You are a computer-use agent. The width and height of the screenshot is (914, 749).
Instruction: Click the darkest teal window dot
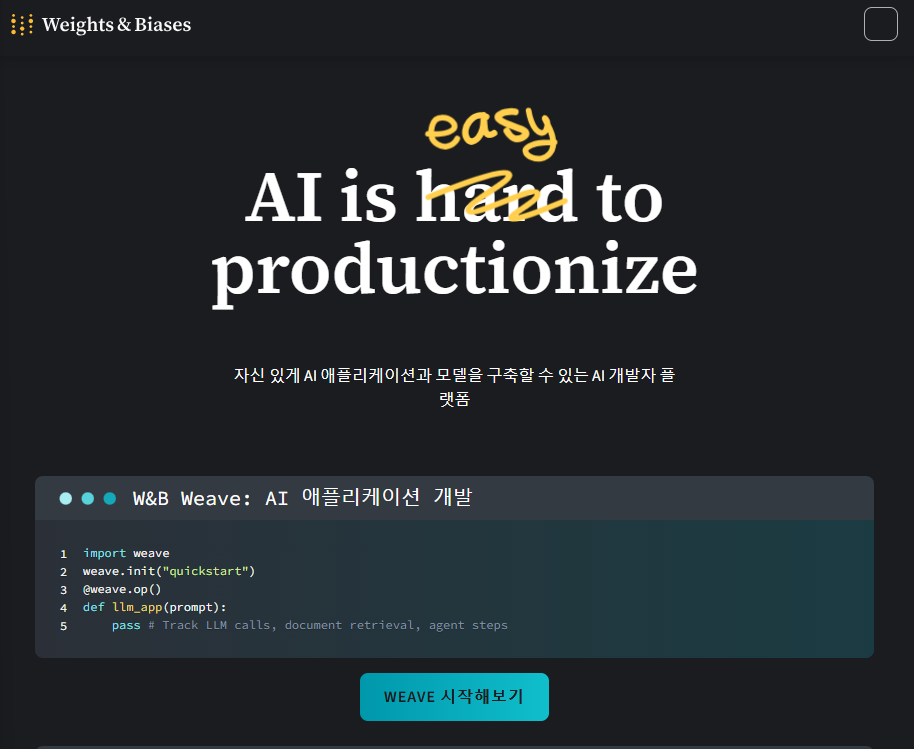(110, 498)
